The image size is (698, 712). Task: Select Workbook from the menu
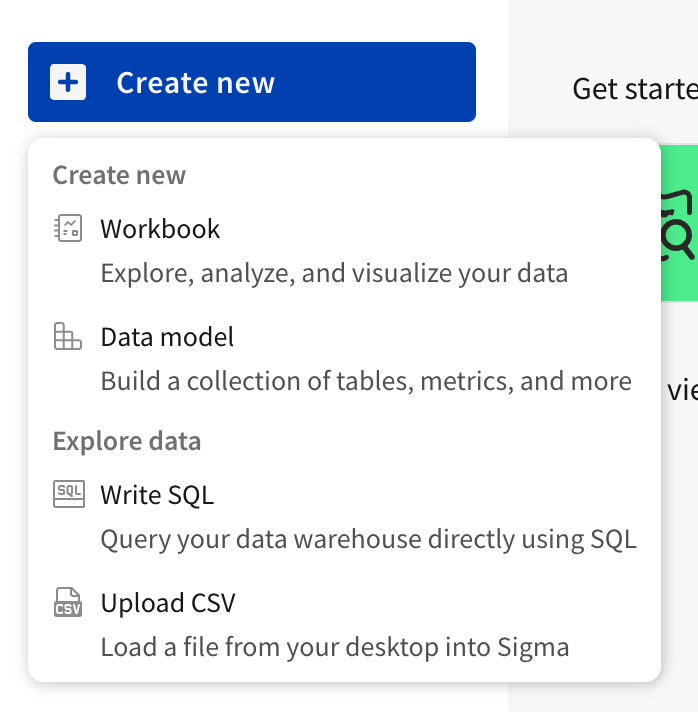tap(160, 229)
